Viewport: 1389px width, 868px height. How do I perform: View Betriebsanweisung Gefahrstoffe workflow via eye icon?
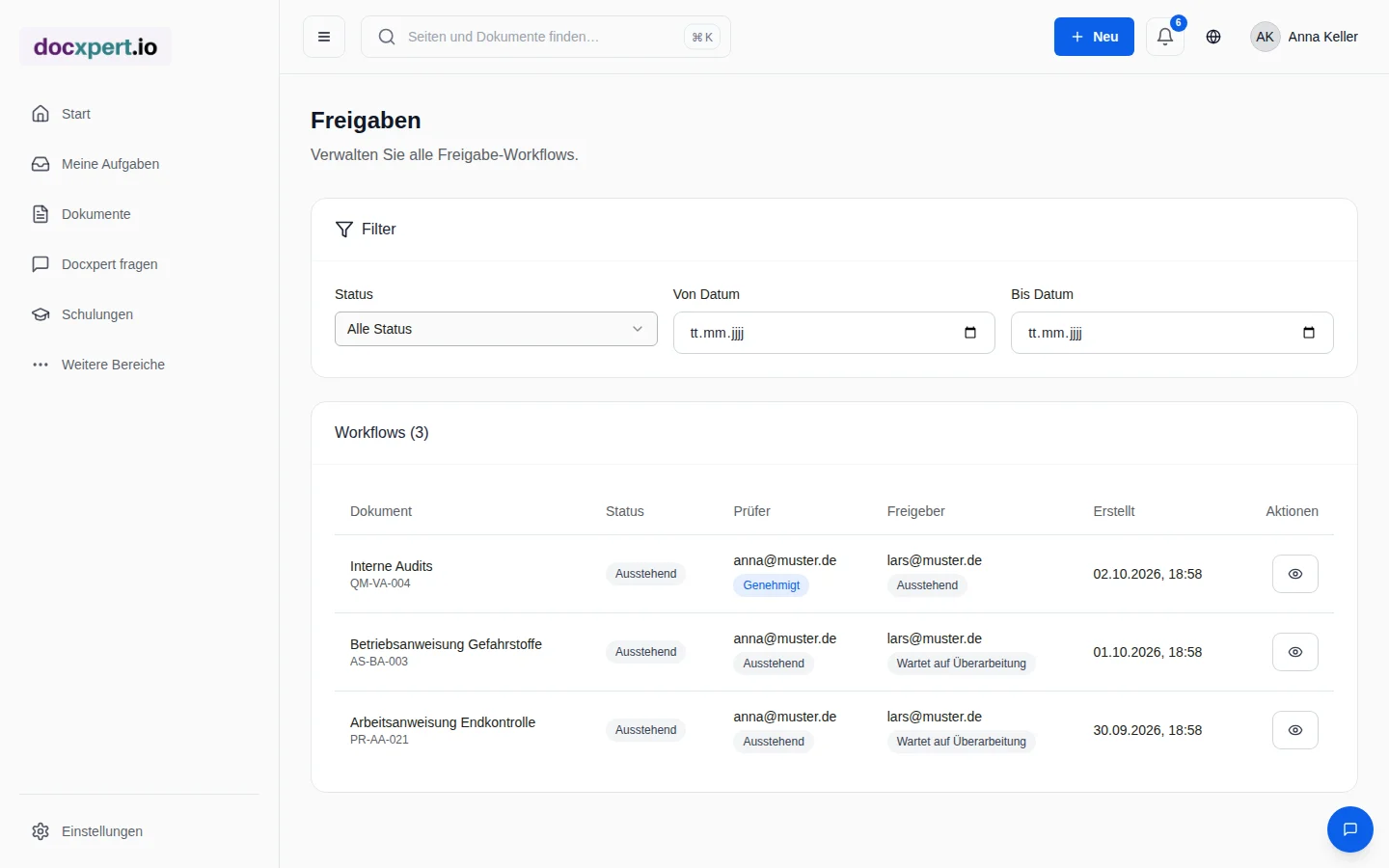click(x=1295, y=652)
